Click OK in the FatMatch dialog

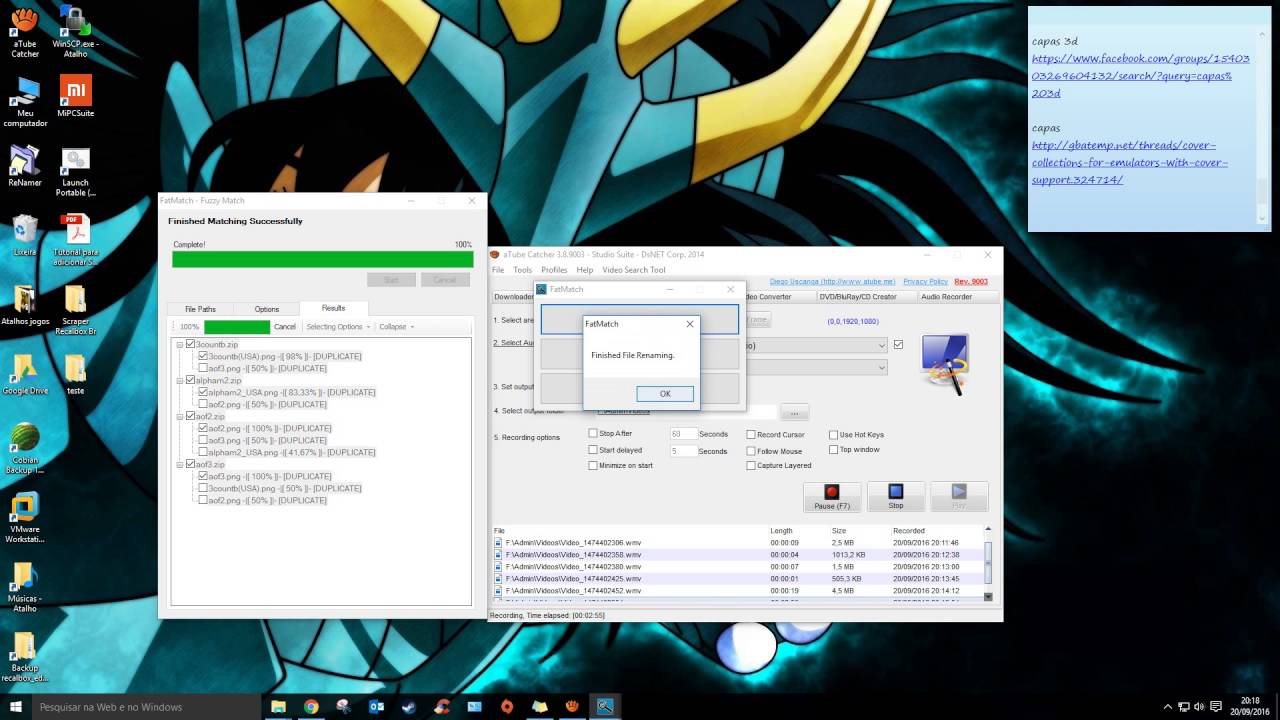[665, 393]
